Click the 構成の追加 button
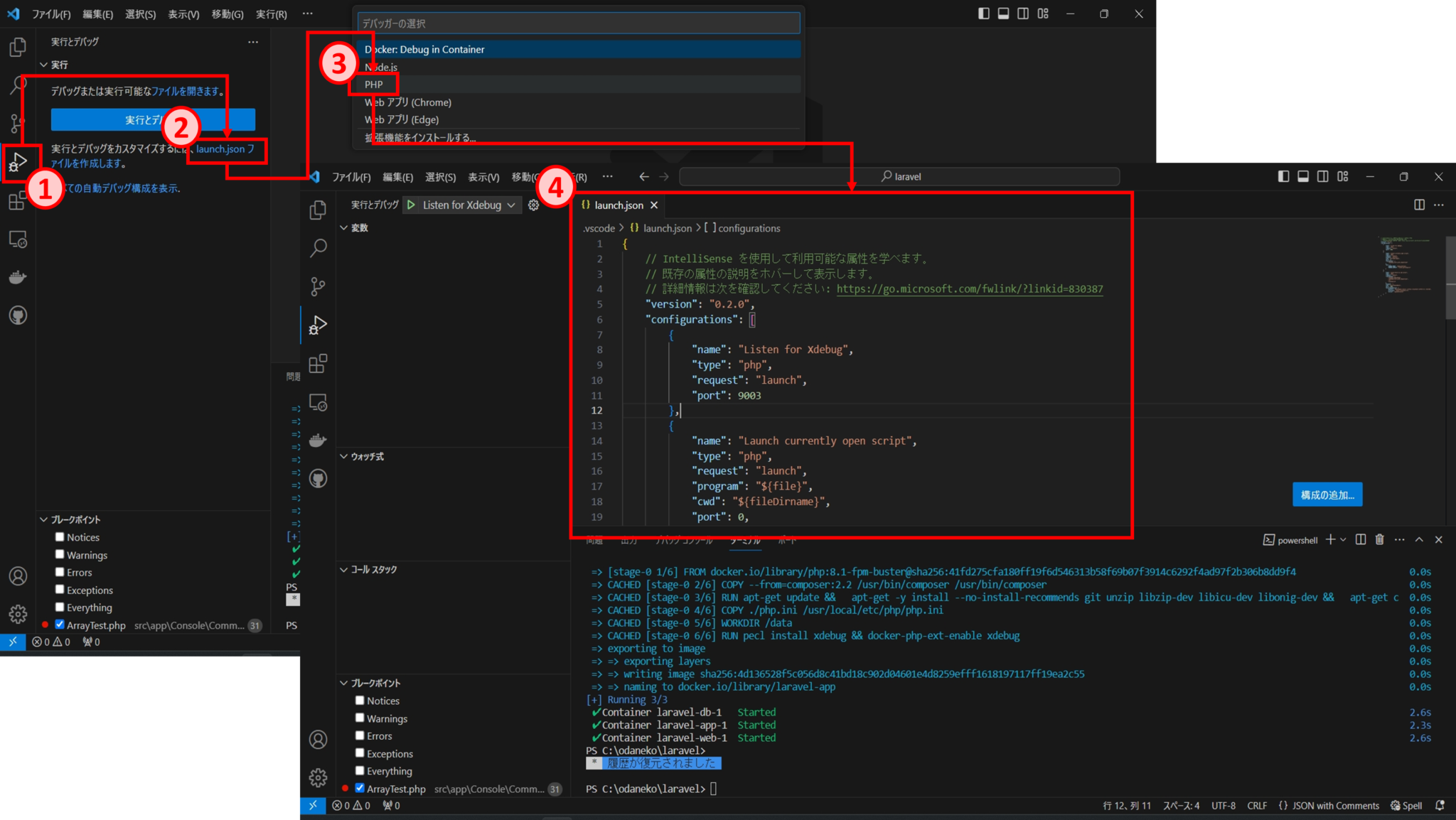Viewport: 1456px width, 820px height. [x=1327, y=494]
